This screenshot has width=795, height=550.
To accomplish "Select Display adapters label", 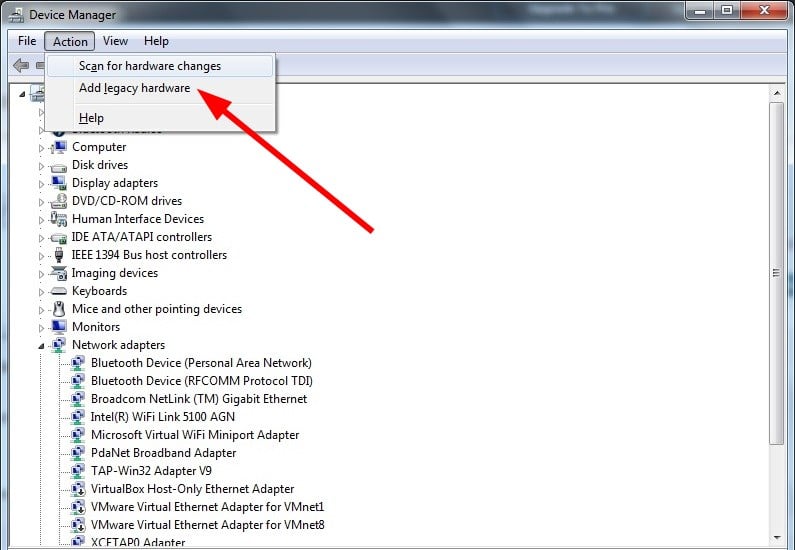I will coord(115,183).
